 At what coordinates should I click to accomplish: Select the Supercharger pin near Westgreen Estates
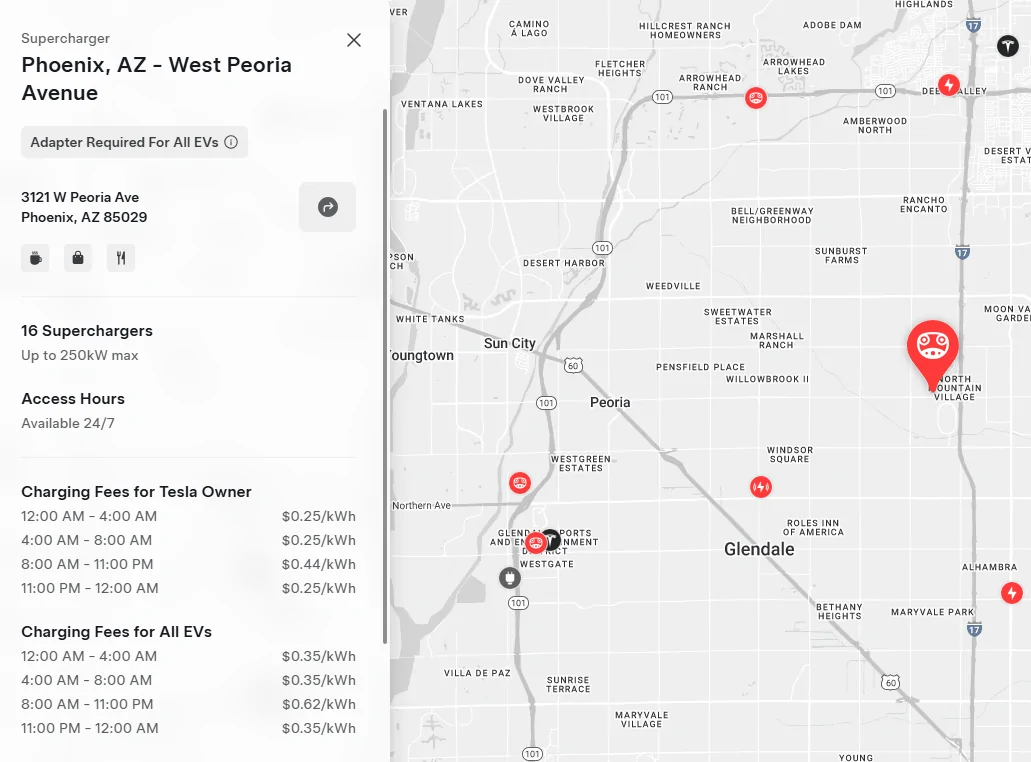[519, 483]
